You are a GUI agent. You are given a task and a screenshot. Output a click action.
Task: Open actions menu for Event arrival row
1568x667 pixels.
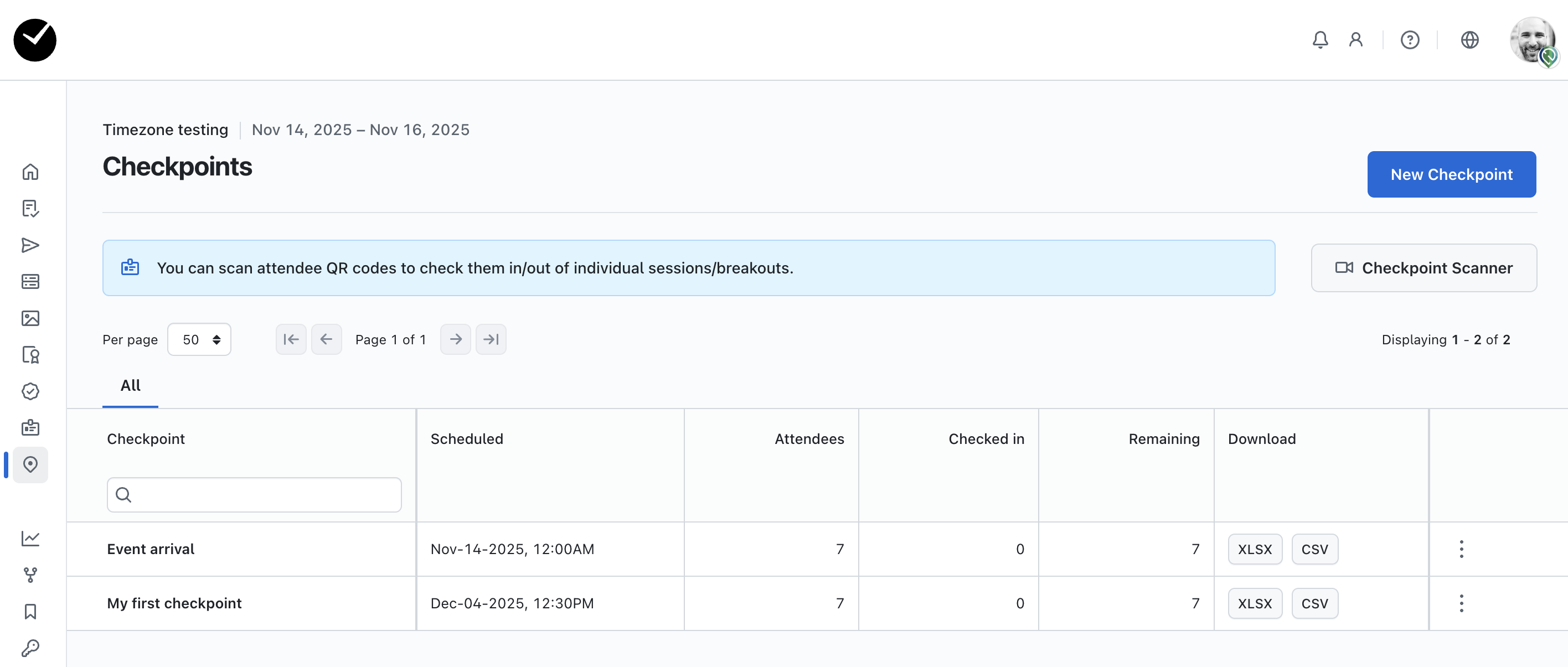pyautogui.click(x=1461, y=549)
